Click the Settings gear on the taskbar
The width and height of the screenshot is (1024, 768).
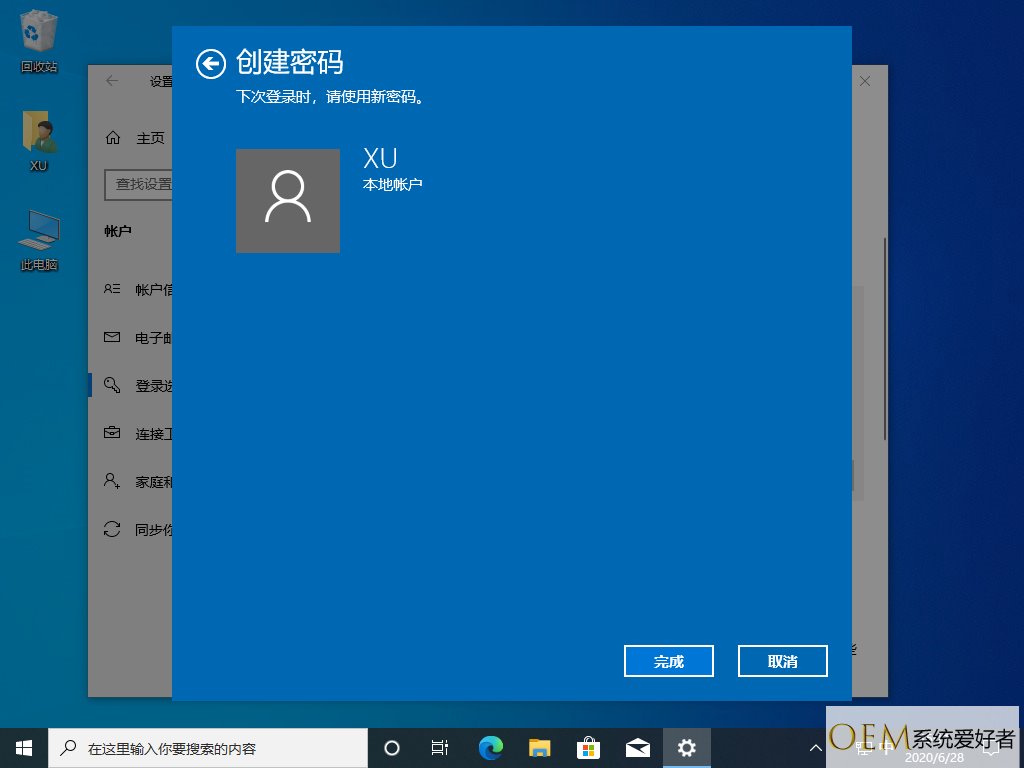[x=686, y=747]
